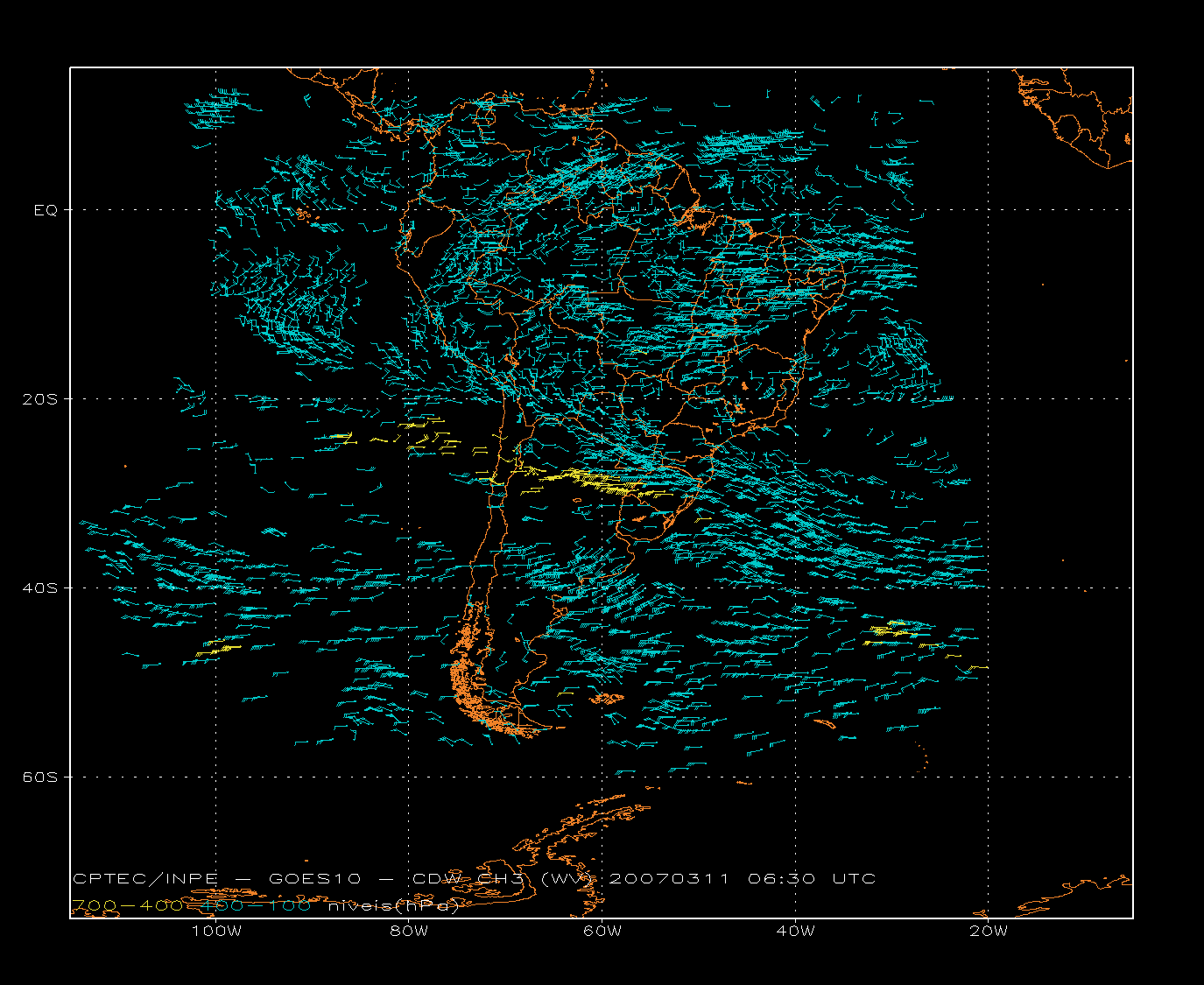Click the 40S latitude axis label
1204x985 pixels.
[39, 588]
